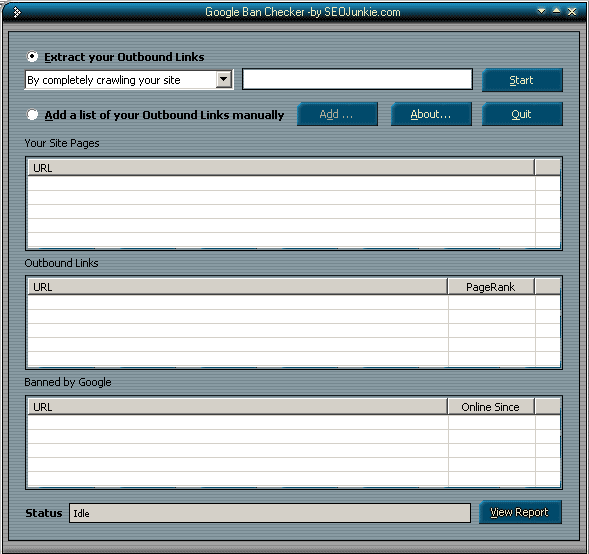The image size is (589, 554).
Task: Click the down-arrow minimize icon in title bar
Action: [x=541, y=11]
